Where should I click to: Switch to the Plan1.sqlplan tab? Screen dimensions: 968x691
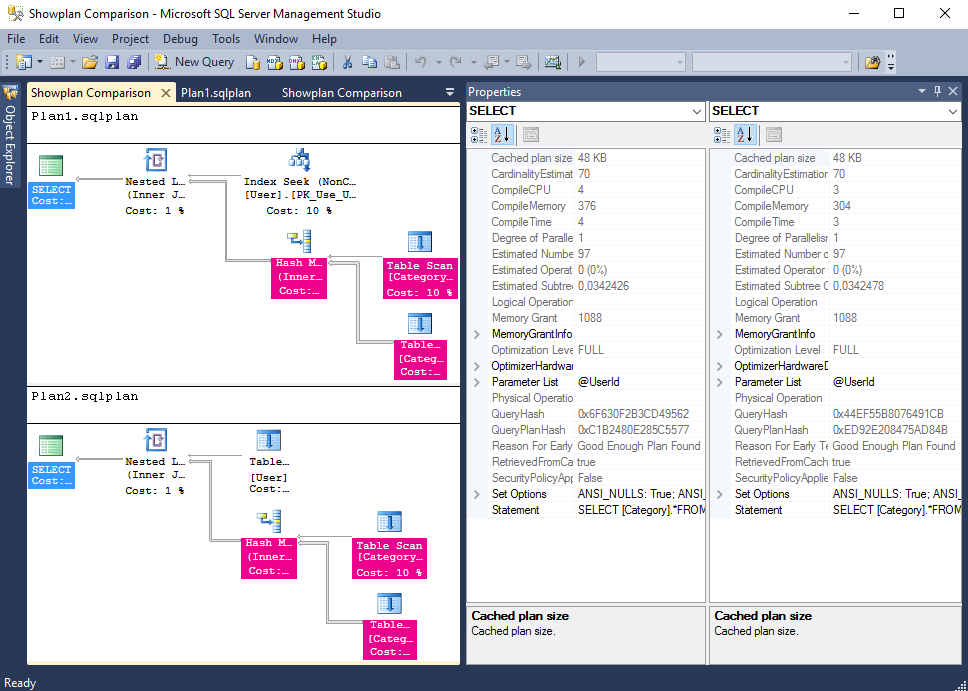pos(216,93)
